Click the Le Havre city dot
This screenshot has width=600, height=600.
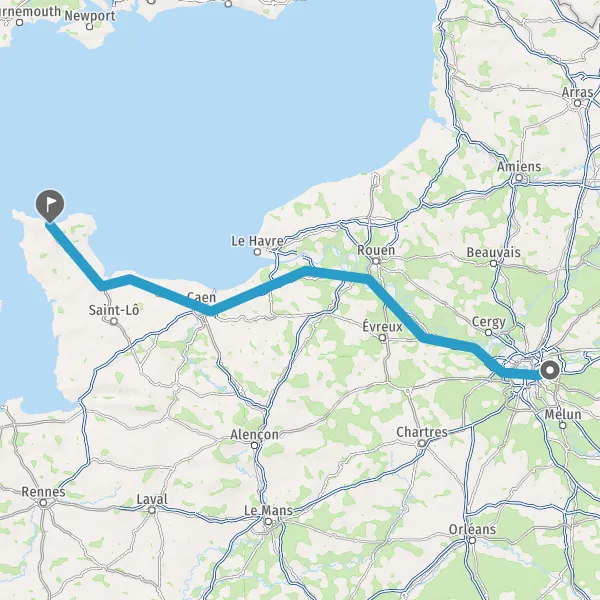tap(258, 251)
